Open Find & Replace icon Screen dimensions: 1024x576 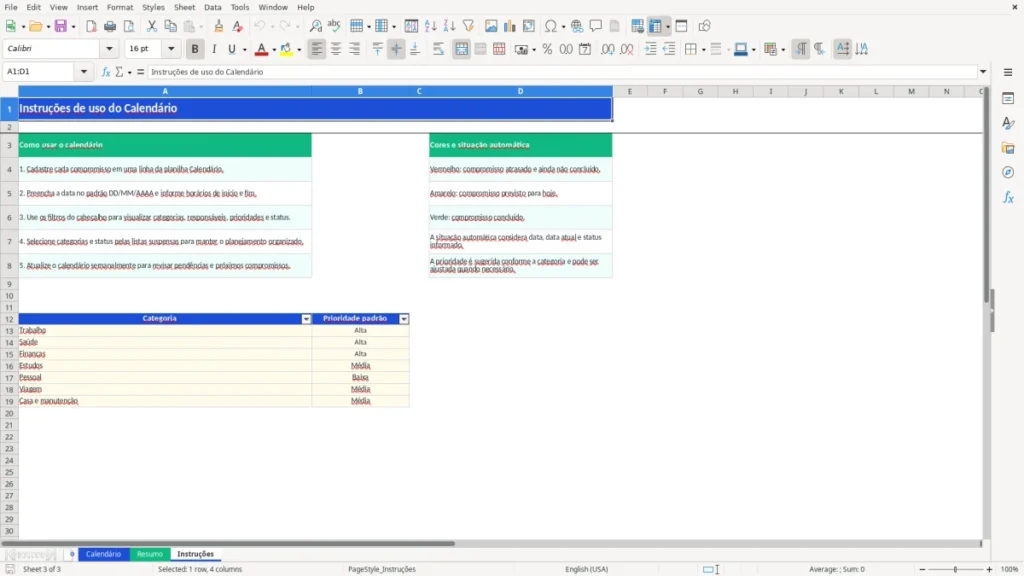[315, 26]
